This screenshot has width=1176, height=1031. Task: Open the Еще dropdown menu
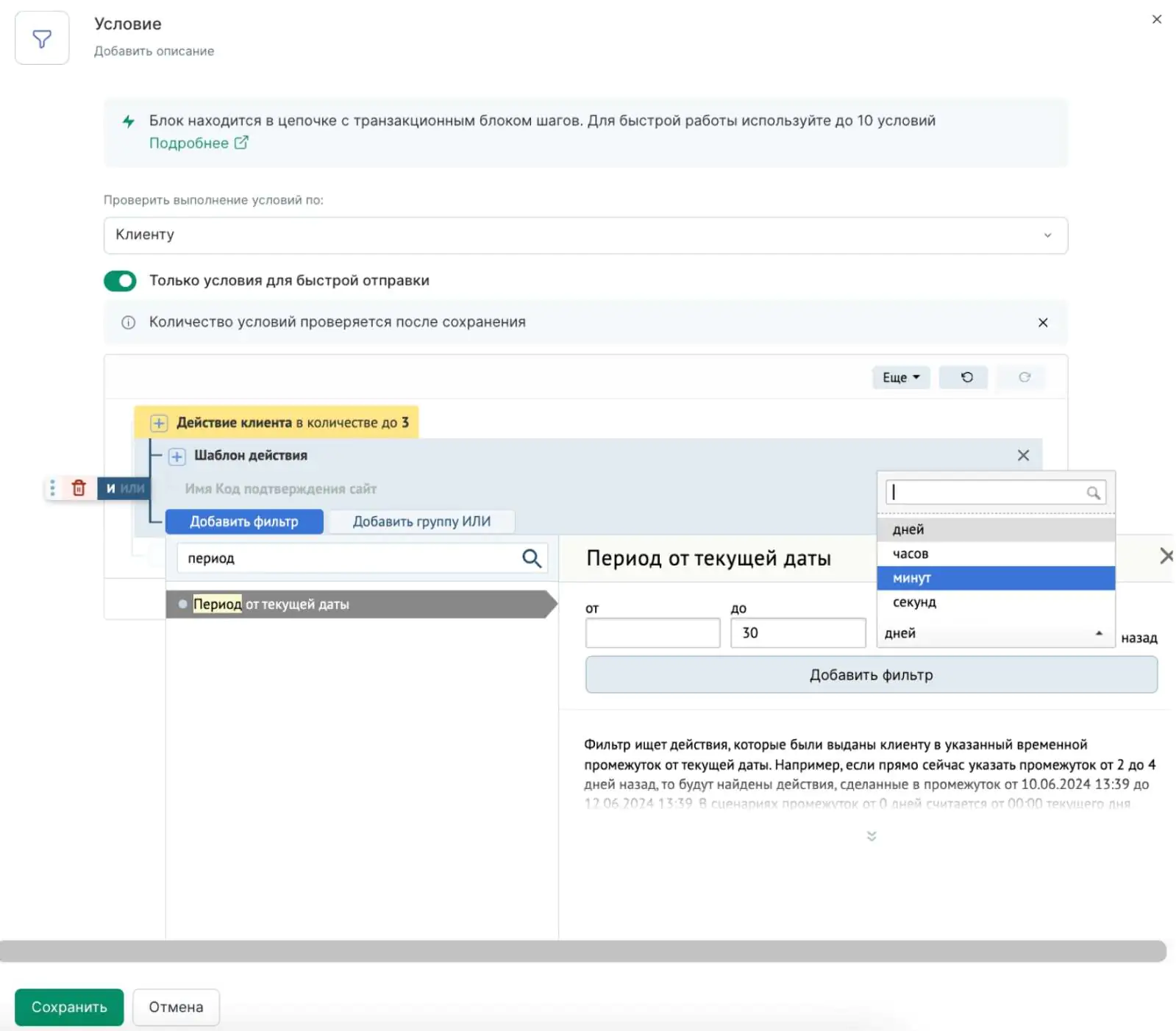point(901,377)
